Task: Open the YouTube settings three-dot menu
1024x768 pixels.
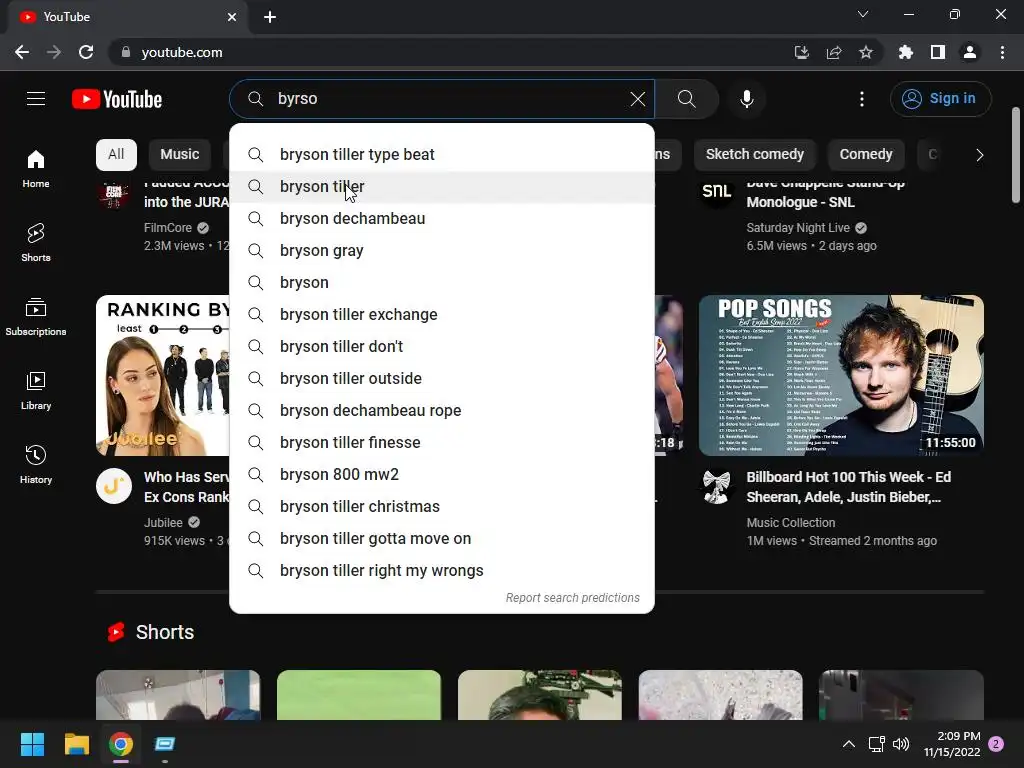Action: 862,99
